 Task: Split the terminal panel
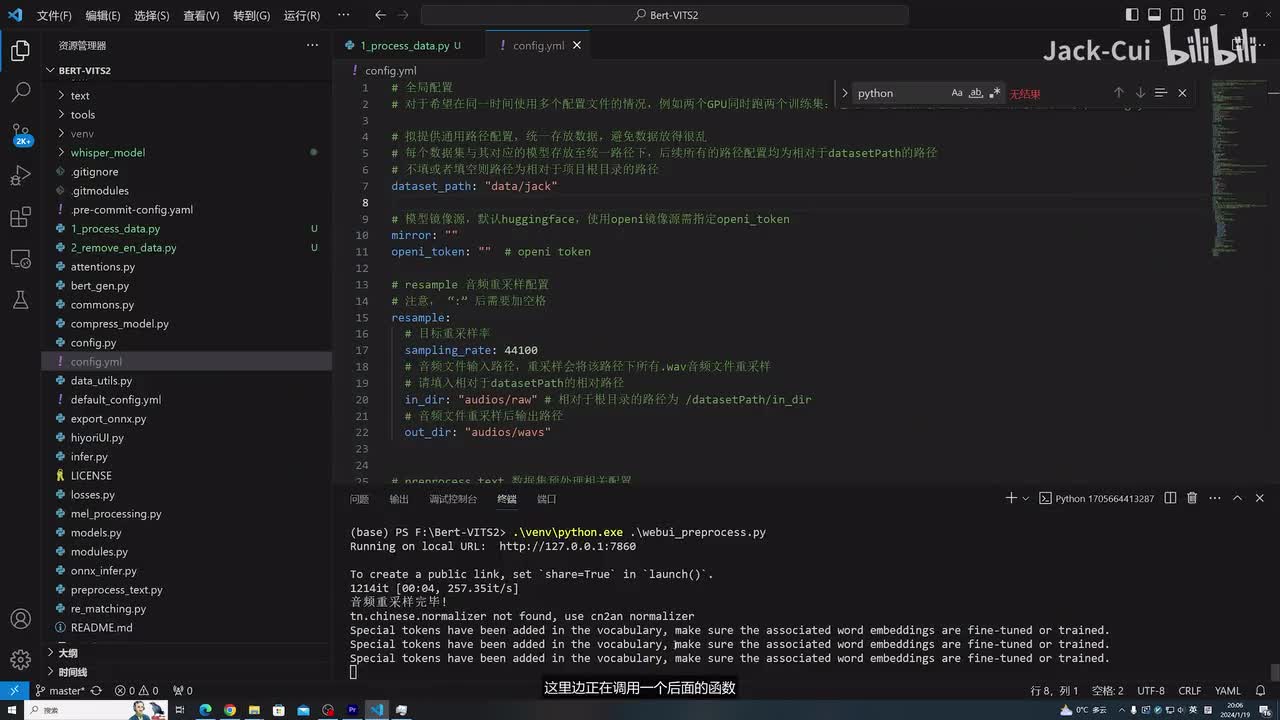[1170, 498]
